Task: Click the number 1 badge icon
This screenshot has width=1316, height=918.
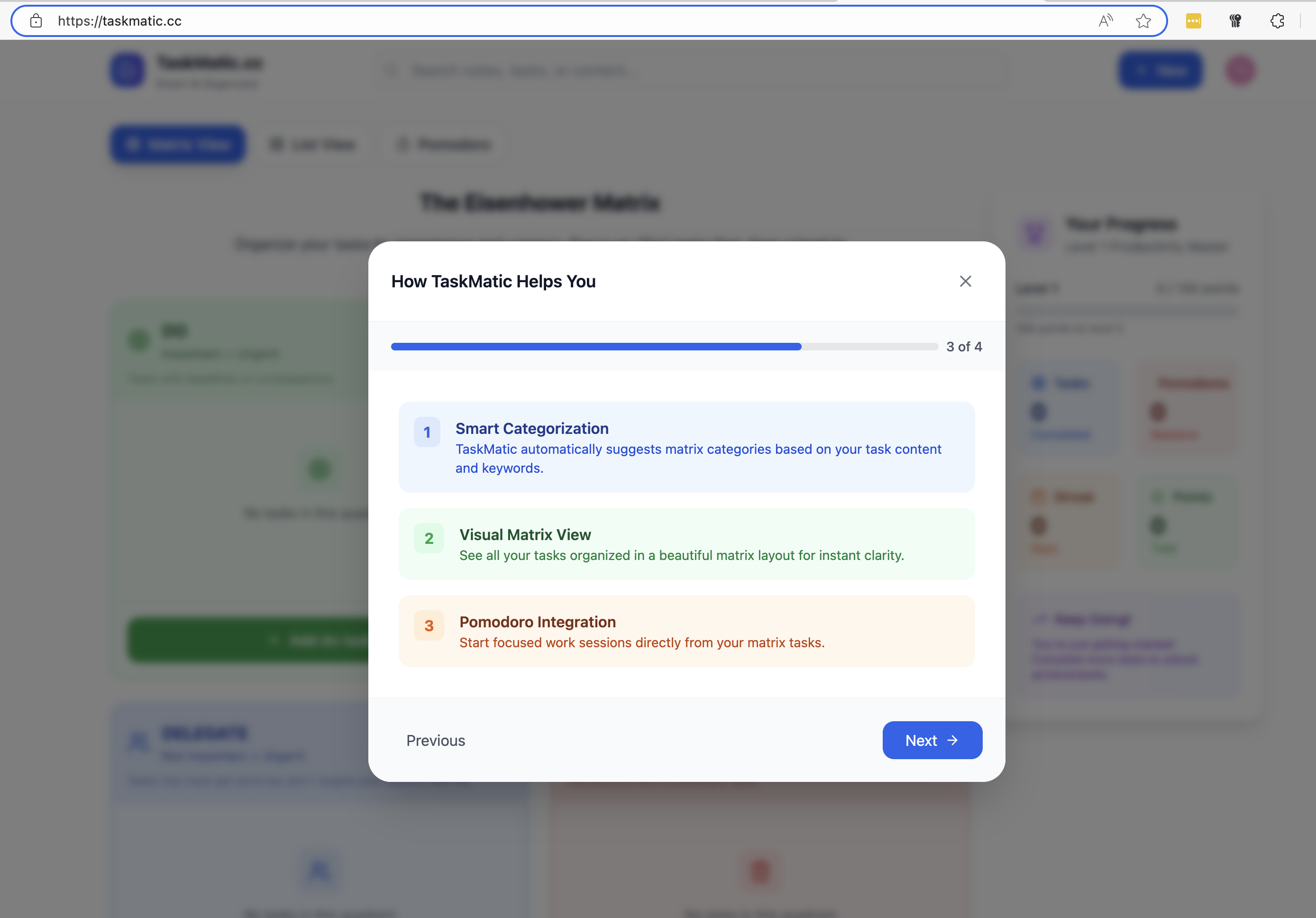Action: point(427,432)
